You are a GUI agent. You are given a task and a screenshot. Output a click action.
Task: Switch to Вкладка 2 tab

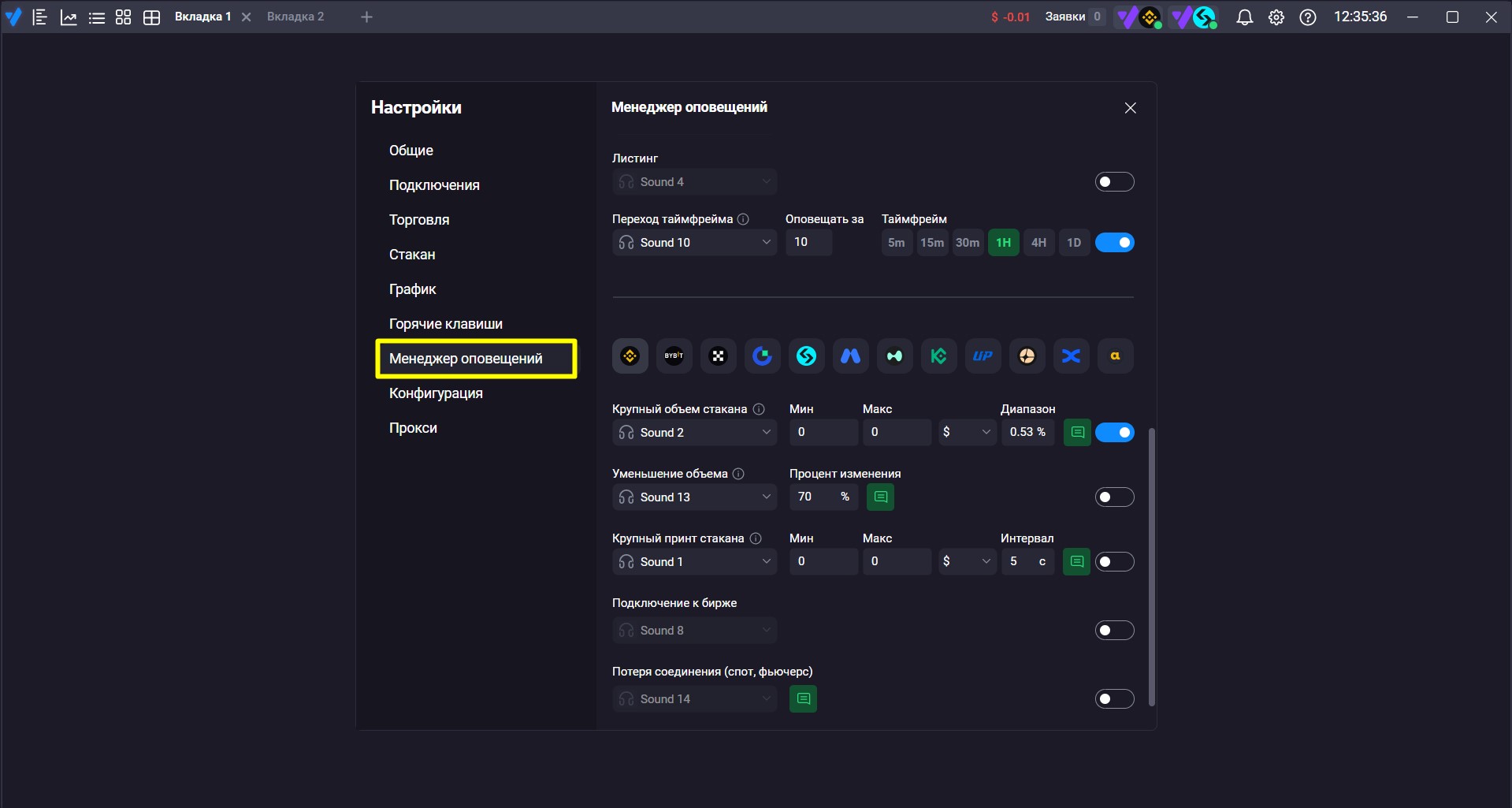[x=295, y=17]
